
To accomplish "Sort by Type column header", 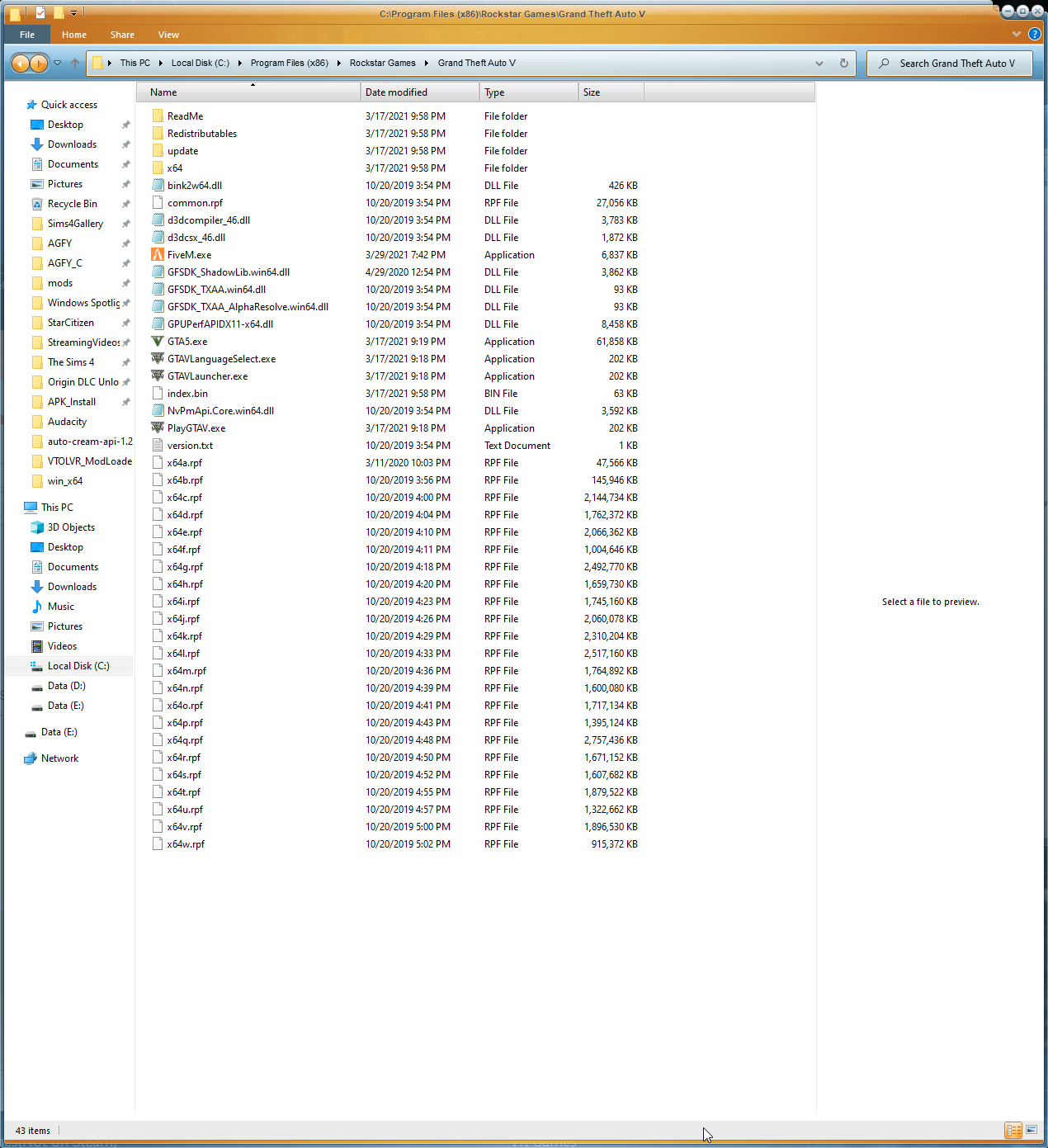I will point(528,92).
